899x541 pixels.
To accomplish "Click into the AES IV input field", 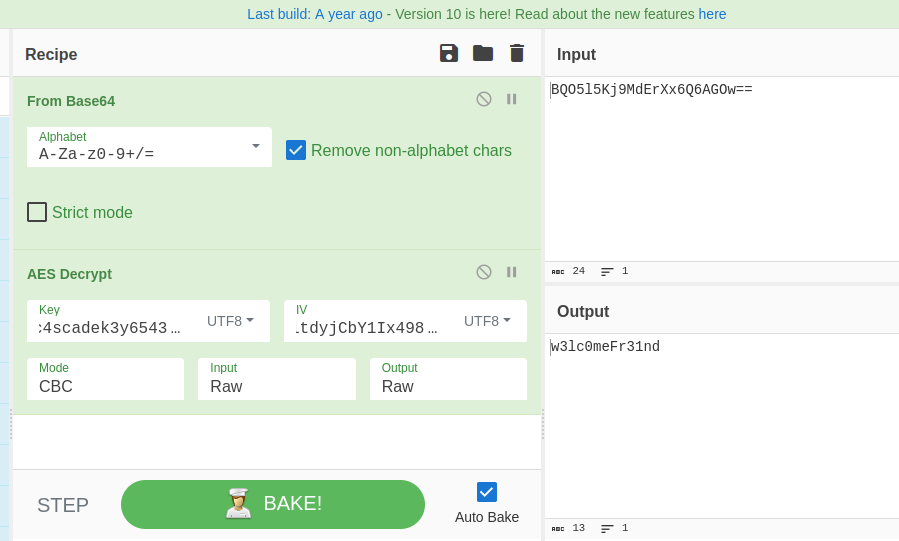I will [366, 328].
